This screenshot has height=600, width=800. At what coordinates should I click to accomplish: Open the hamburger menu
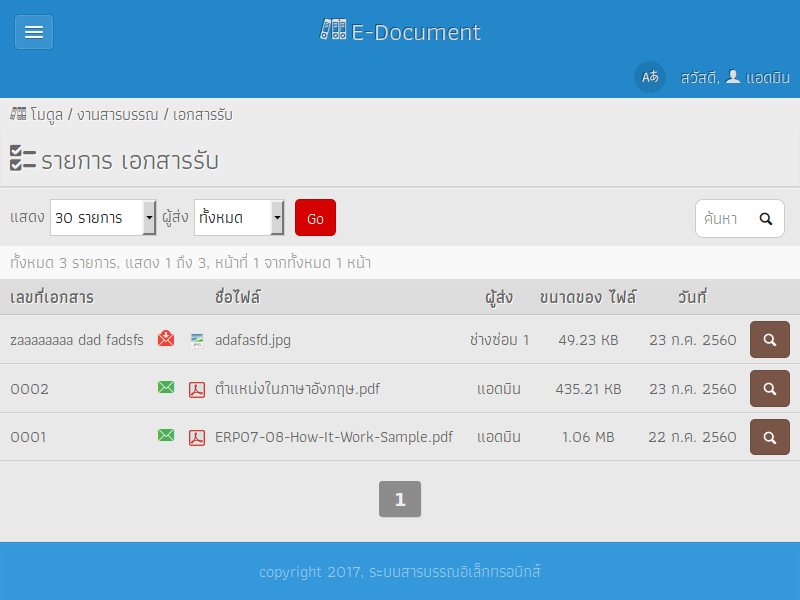coord(34,32)
